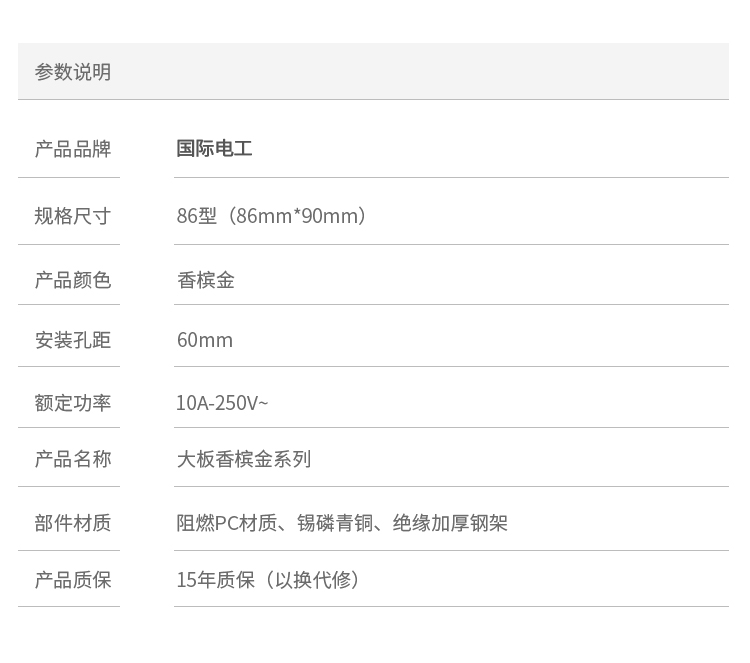Image resolution: width=750 pixels, height=663 pixels.
Task: Click the 部件材质 label
Action: tap(72, 523)
